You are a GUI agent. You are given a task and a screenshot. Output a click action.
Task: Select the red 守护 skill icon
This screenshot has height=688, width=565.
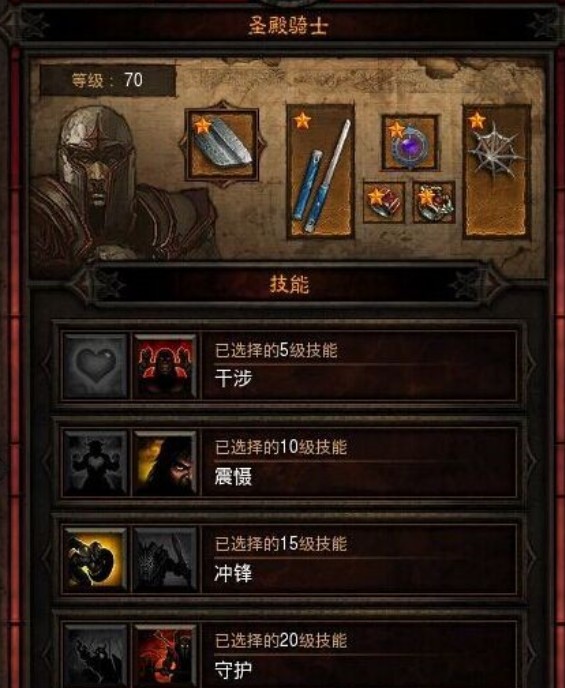point(165,656)
